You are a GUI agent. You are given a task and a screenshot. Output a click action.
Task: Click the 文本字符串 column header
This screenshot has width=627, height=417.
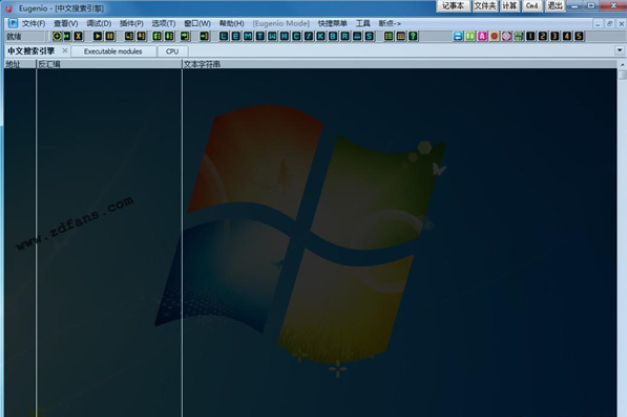tap(203, 64)
